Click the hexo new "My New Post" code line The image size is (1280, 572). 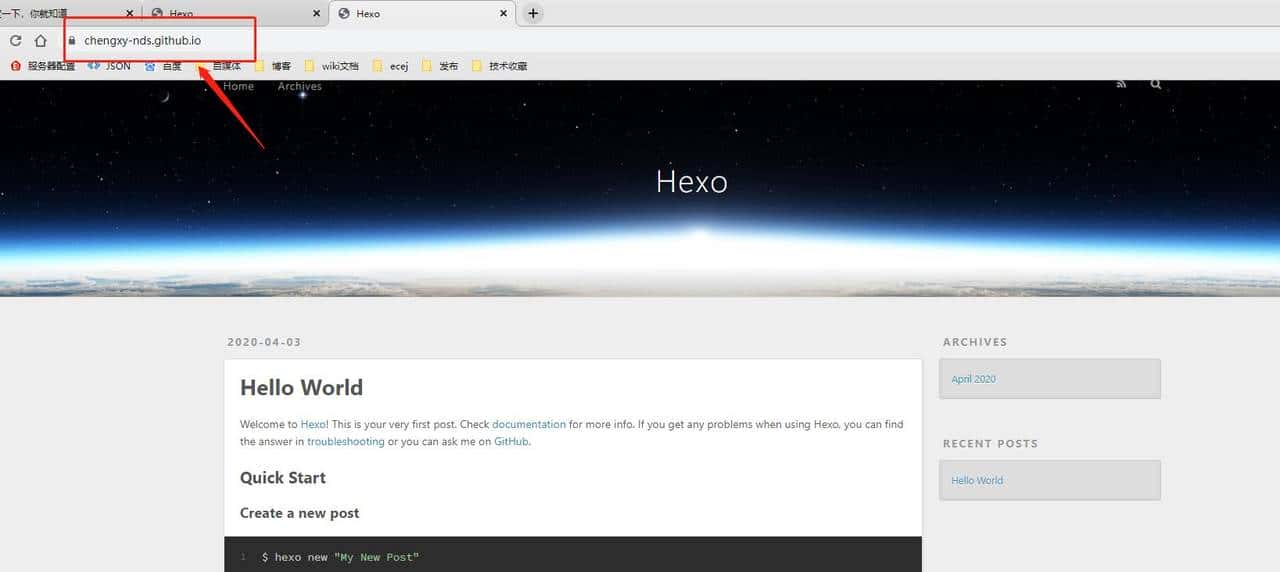click(341, 557)
